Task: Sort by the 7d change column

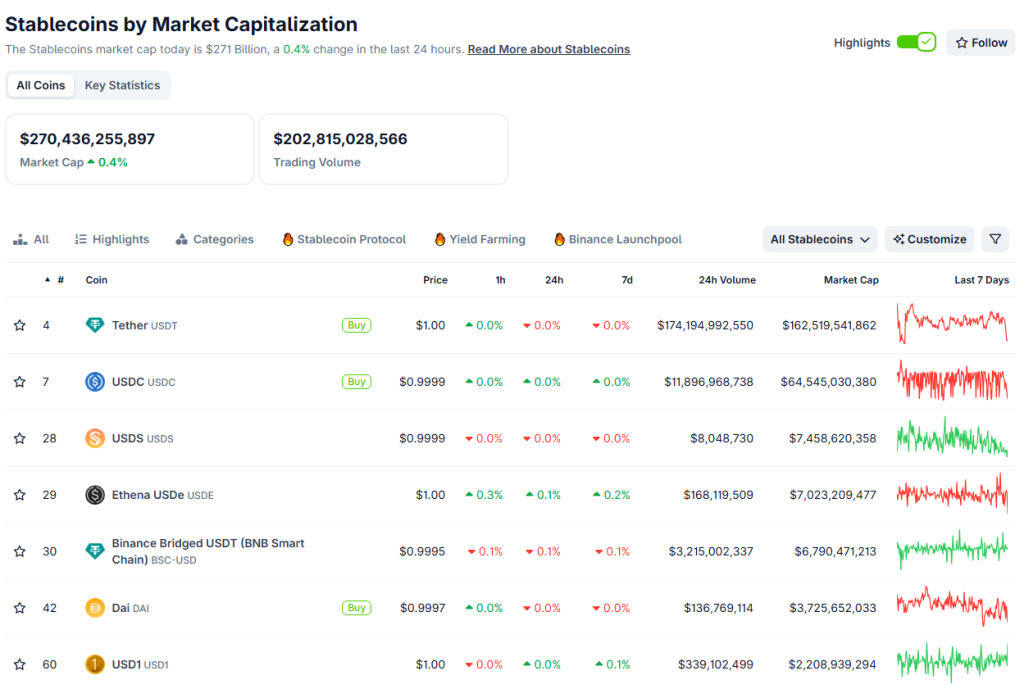Action: (x=627, y=280)
